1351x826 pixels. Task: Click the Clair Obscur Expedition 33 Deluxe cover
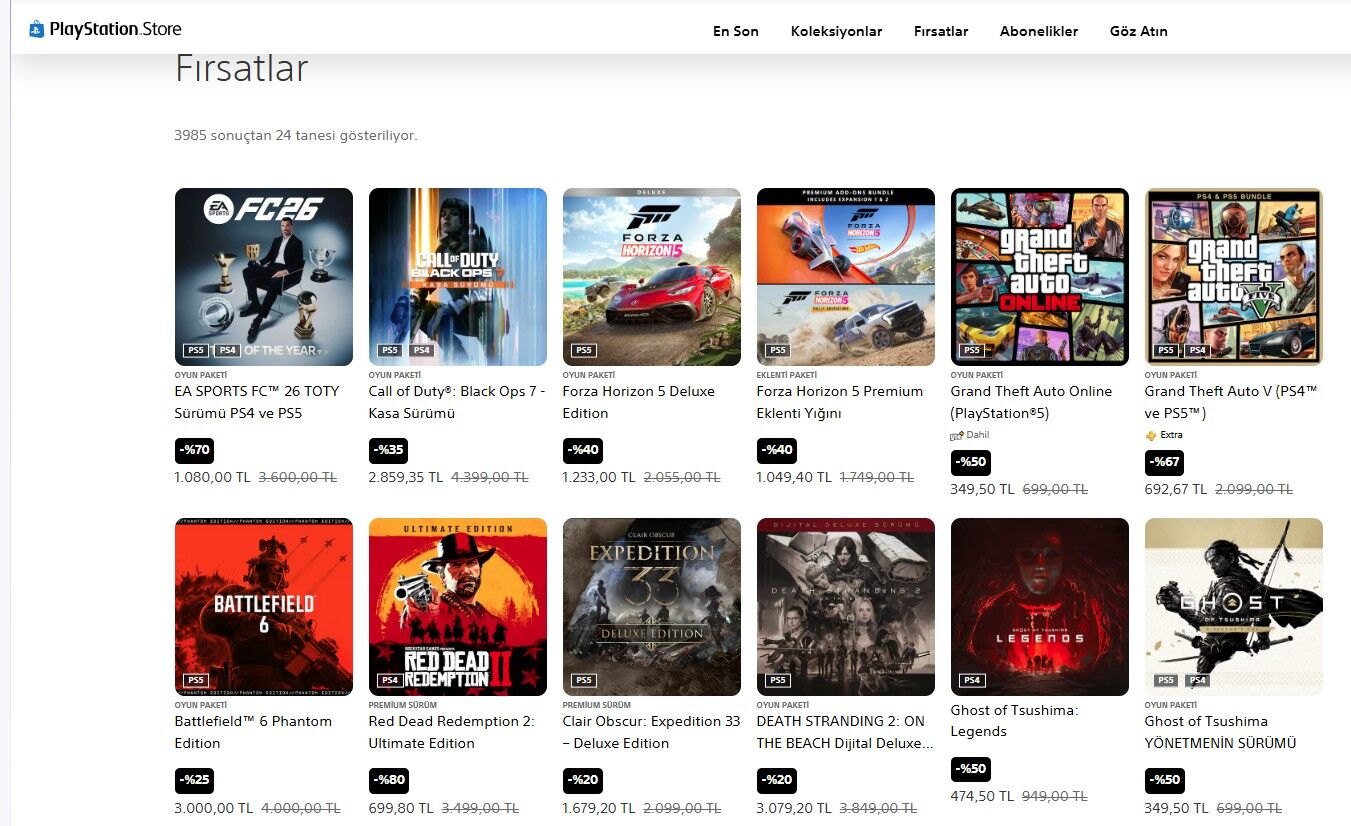coord(651,607)
